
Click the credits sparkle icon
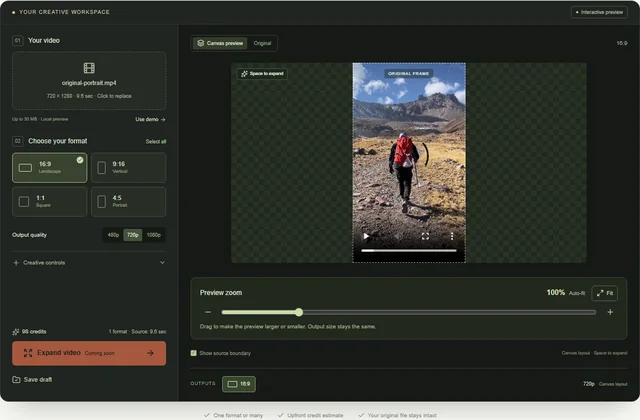point(16,331)
